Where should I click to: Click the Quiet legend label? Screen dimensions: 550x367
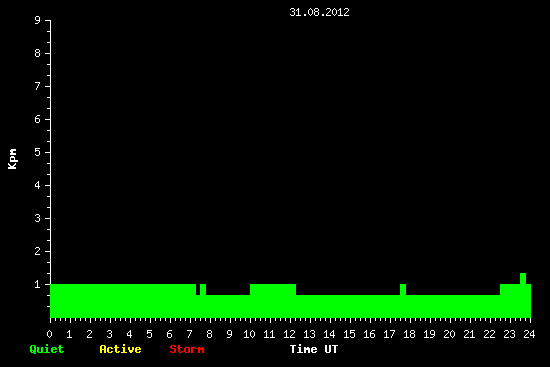click(x=47, y=349)
